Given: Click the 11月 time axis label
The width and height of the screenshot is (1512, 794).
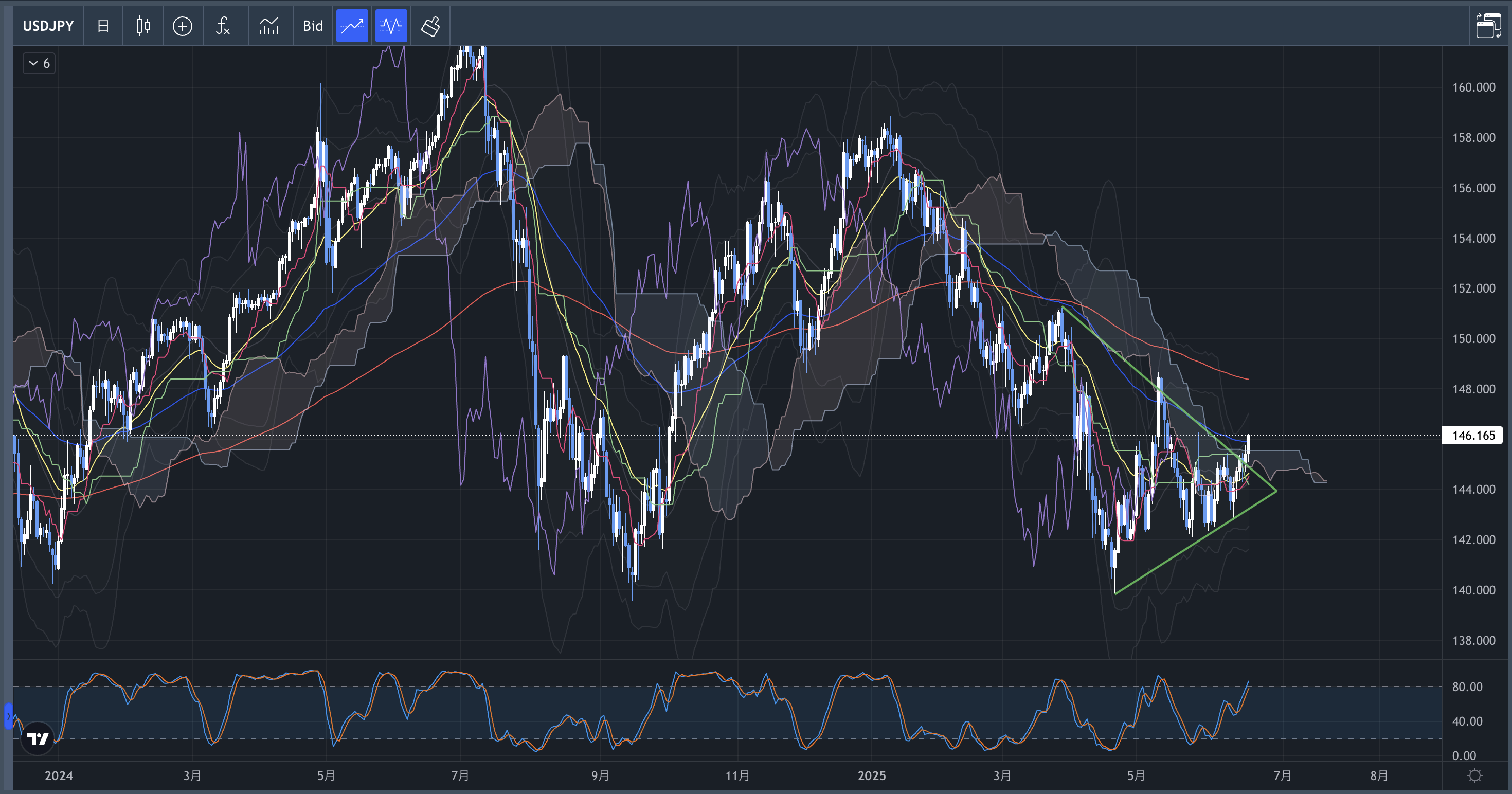Looking at the screenshot, I should click(x=737, y=776).
